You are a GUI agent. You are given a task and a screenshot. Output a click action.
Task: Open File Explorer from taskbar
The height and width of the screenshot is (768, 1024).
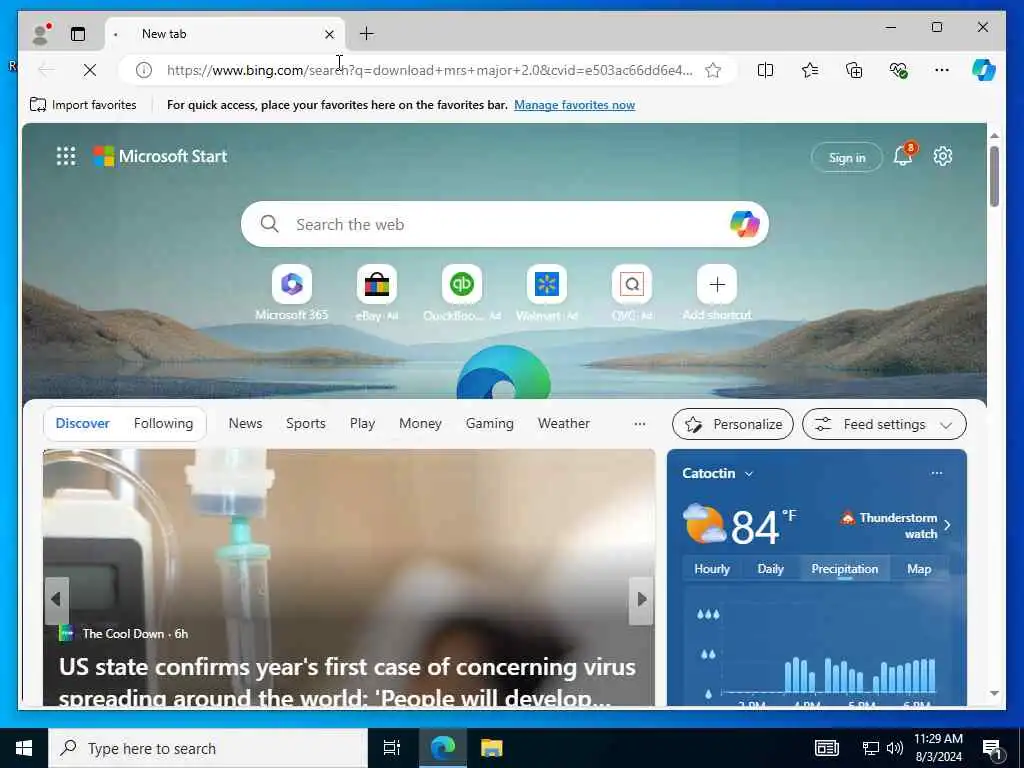[x=491, y=748]
